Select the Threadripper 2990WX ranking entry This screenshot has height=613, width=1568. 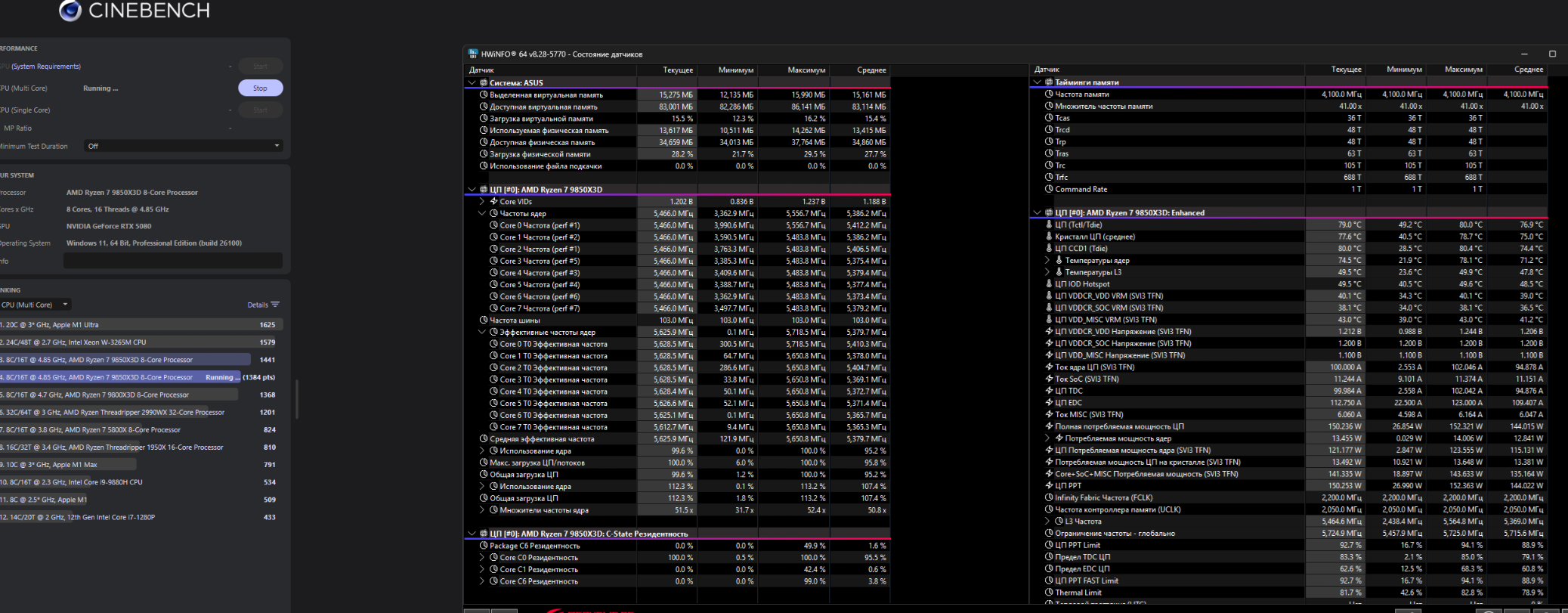click(x=141, y=413)
